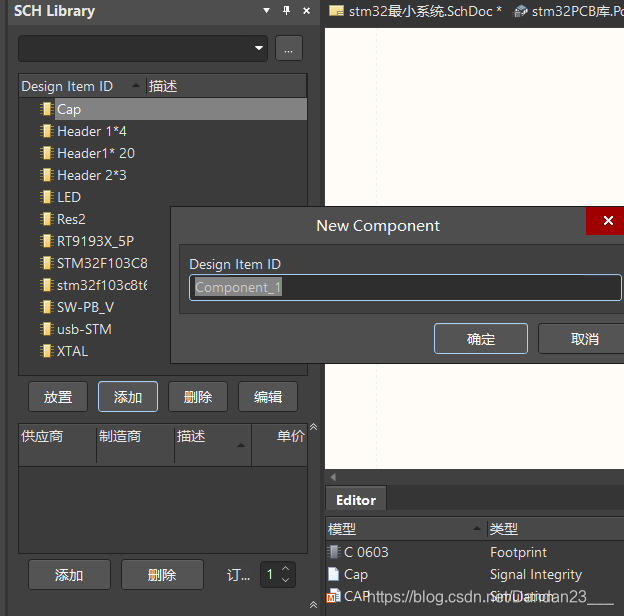
Task: Click the 描述 column header in the component list
Action: [x=226, y=86]
